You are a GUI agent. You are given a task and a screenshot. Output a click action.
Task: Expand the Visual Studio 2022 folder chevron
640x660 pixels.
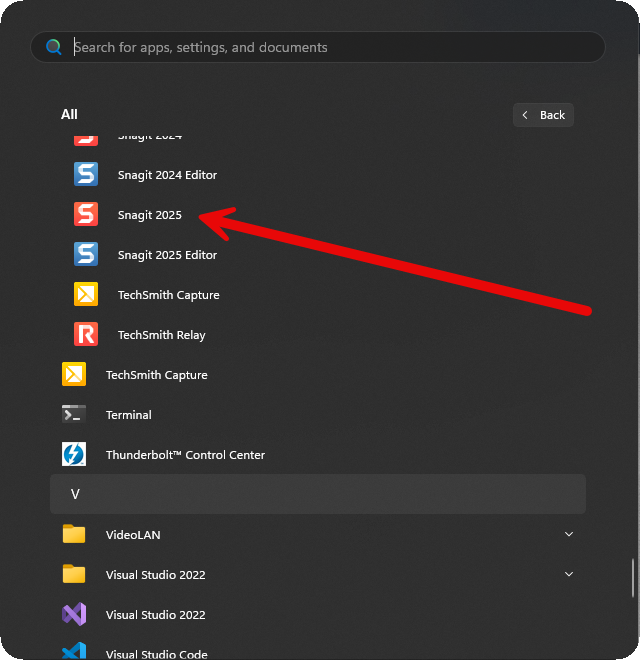[569, 574]
